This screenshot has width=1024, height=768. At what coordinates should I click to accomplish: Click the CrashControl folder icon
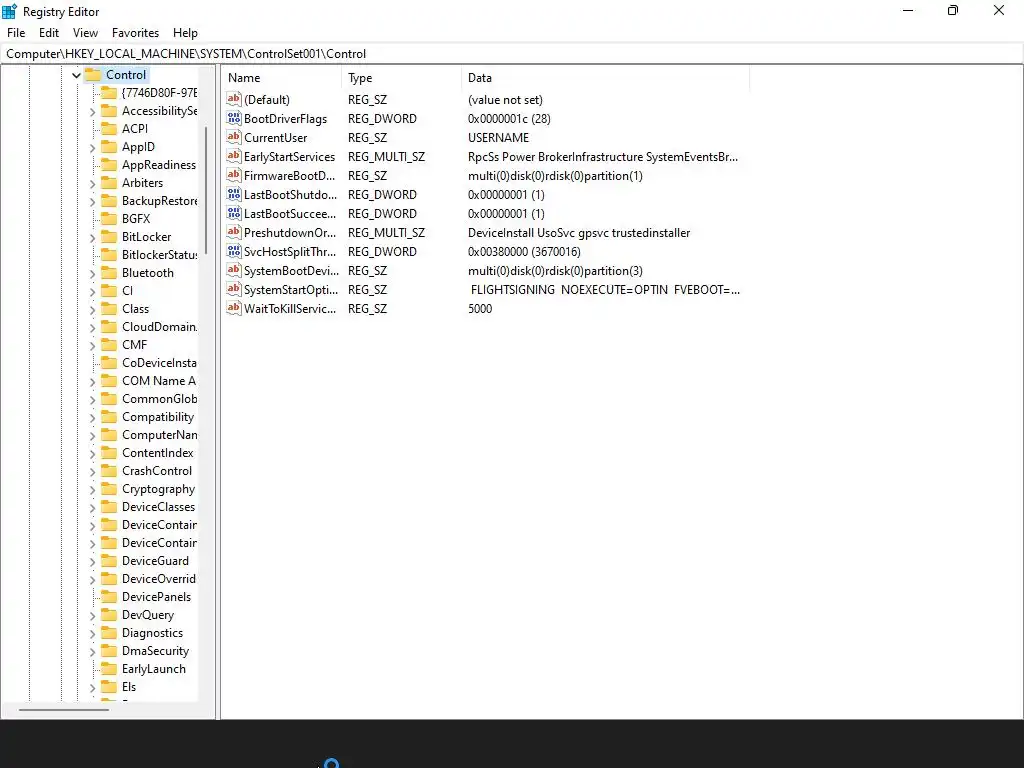click(x=109, y=470)
